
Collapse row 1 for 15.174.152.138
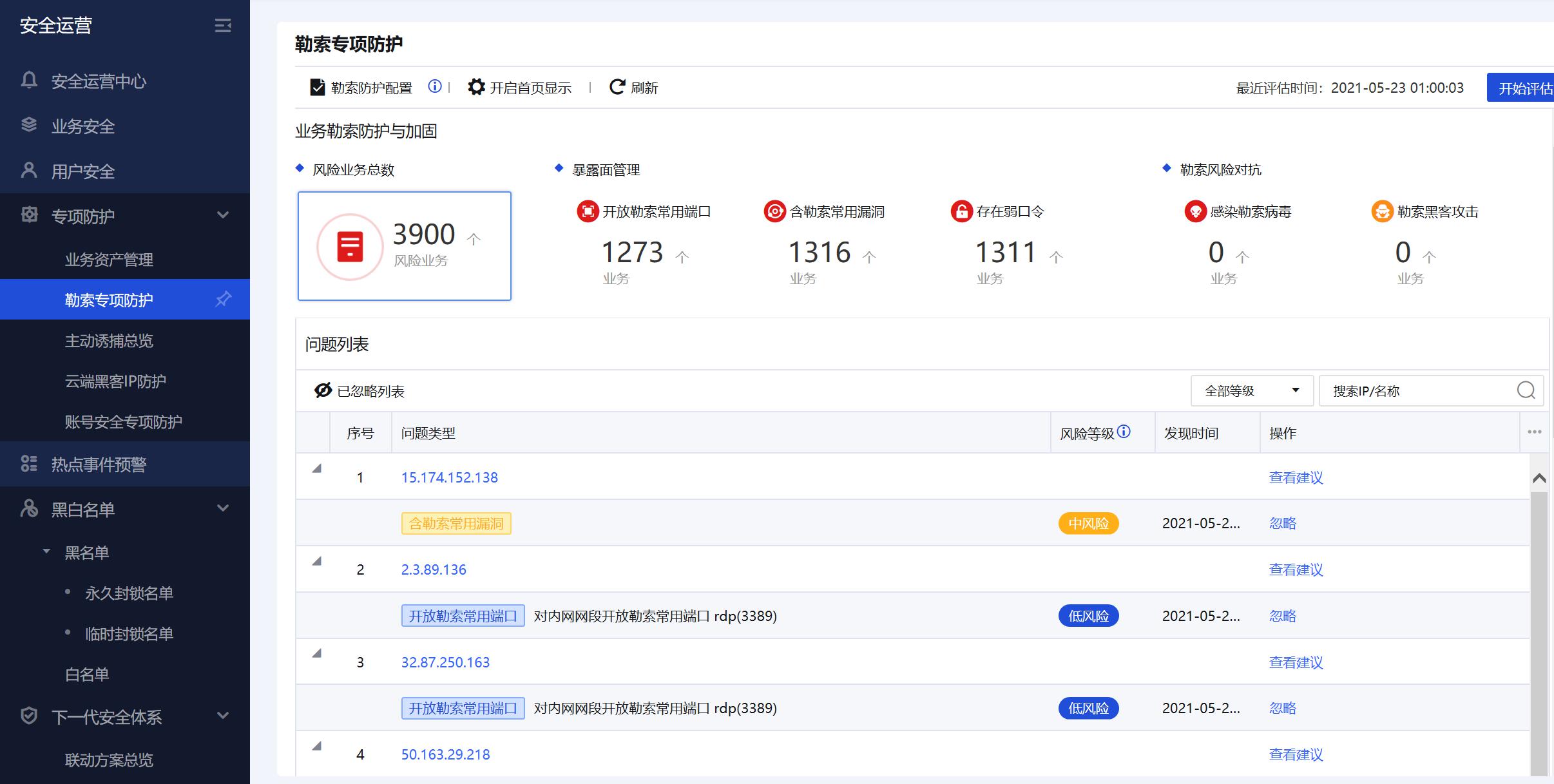point(316,469)
